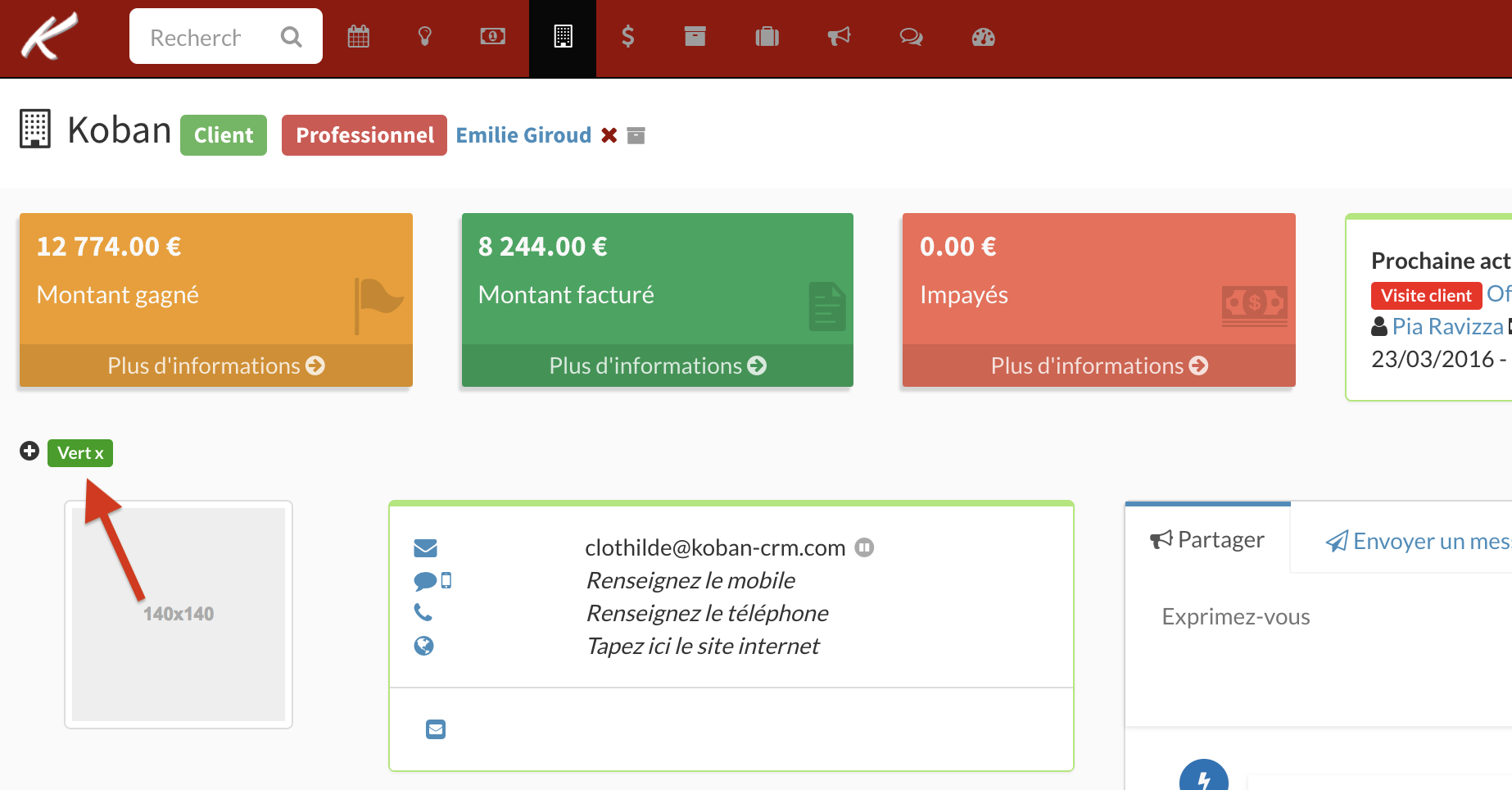Click the blue lightning activity icon
Image resolution: width=1512 pixels, height=790 pixels.
pyautogui.click(x=1204, y=775)
